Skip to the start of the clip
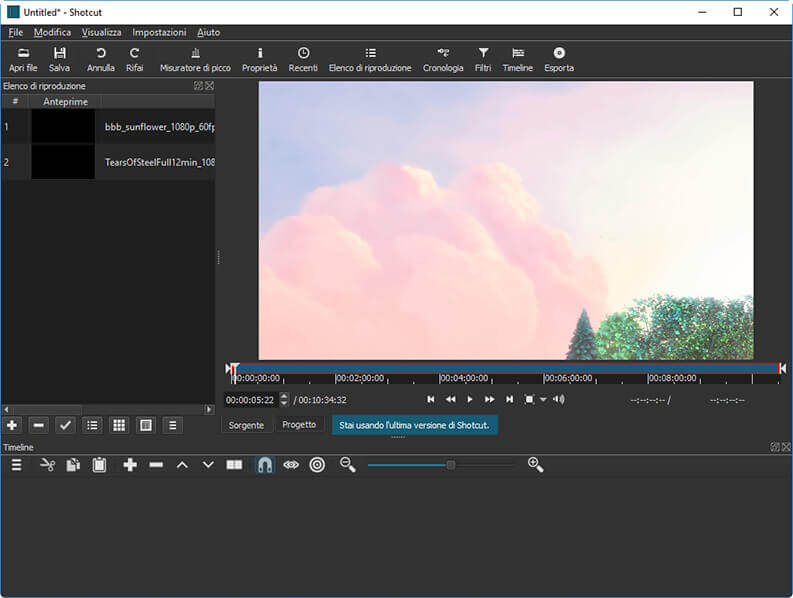 click(431, 400)
